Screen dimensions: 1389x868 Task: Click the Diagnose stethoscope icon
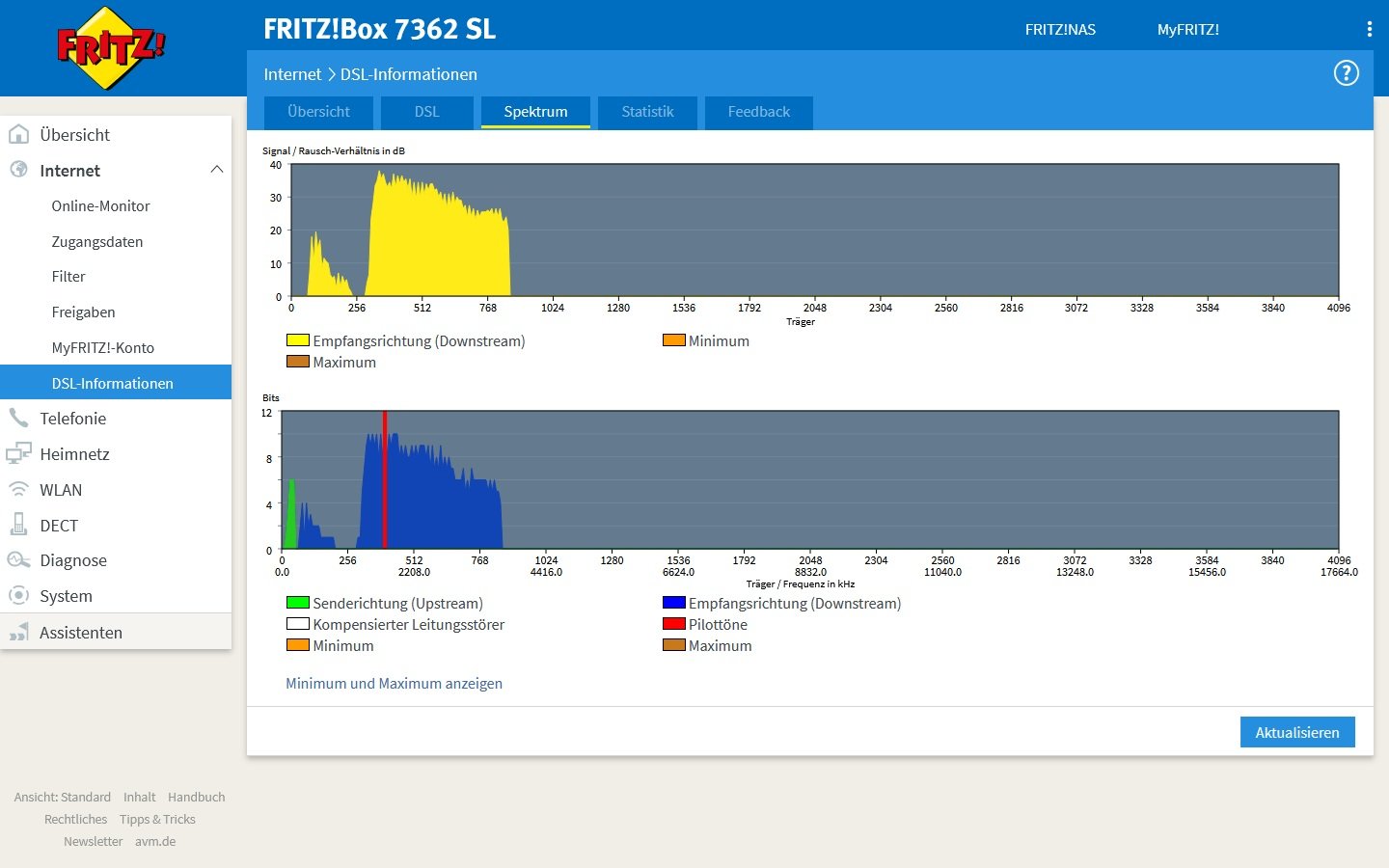[18, 560]
